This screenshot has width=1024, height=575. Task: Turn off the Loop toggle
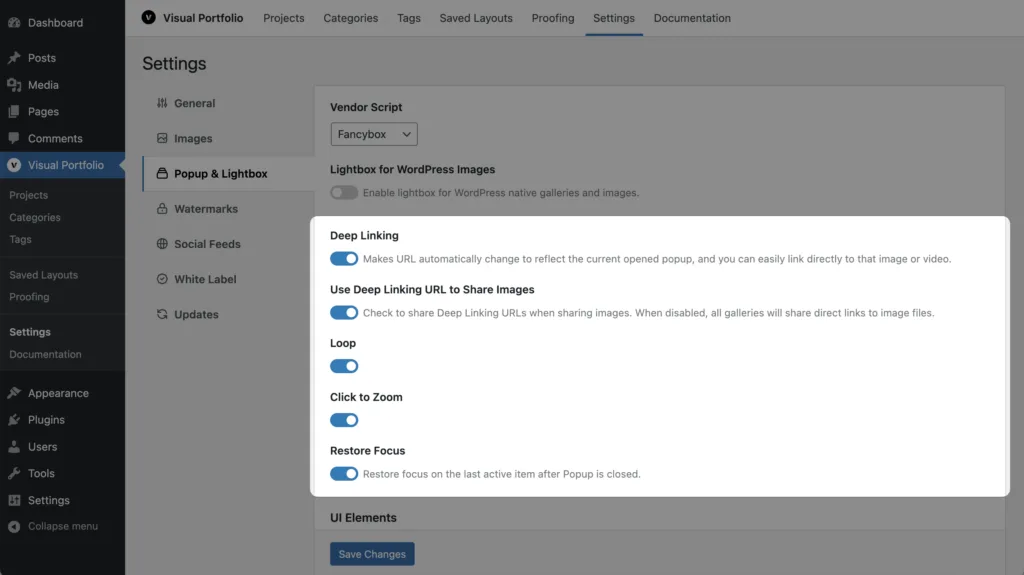point(344,366)
